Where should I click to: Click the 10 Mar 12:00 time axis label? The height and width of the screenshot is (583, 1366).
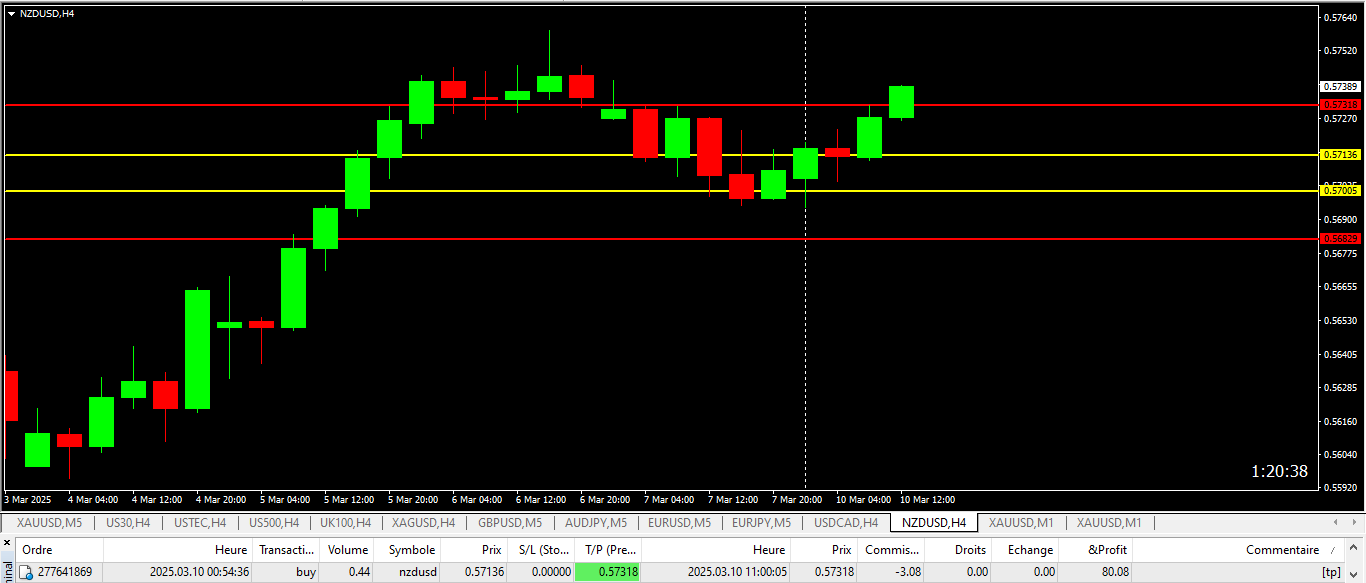point(927,499)
